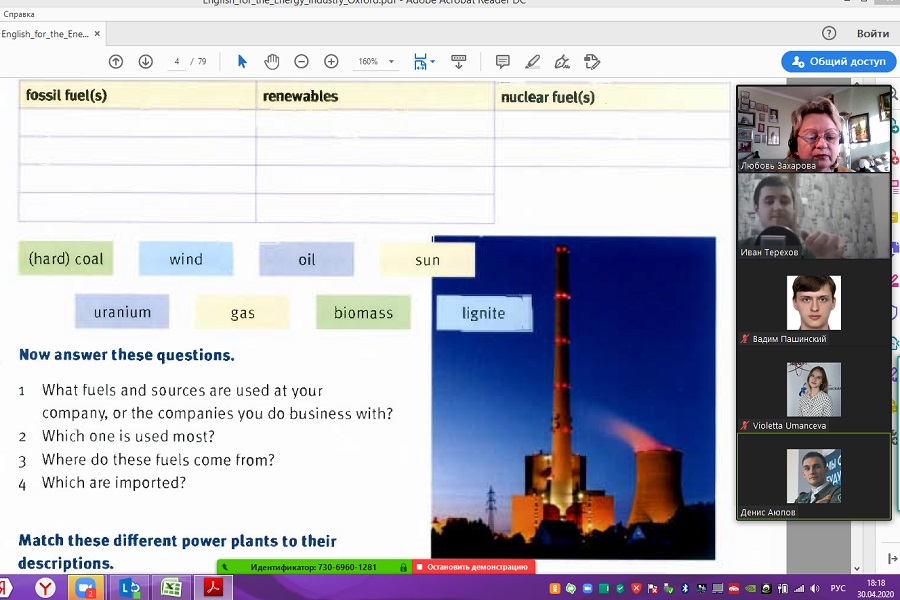Screen dimensions: 900x600
Task: Zoom in with the plus icon
Action: click(x=331, y=61)
